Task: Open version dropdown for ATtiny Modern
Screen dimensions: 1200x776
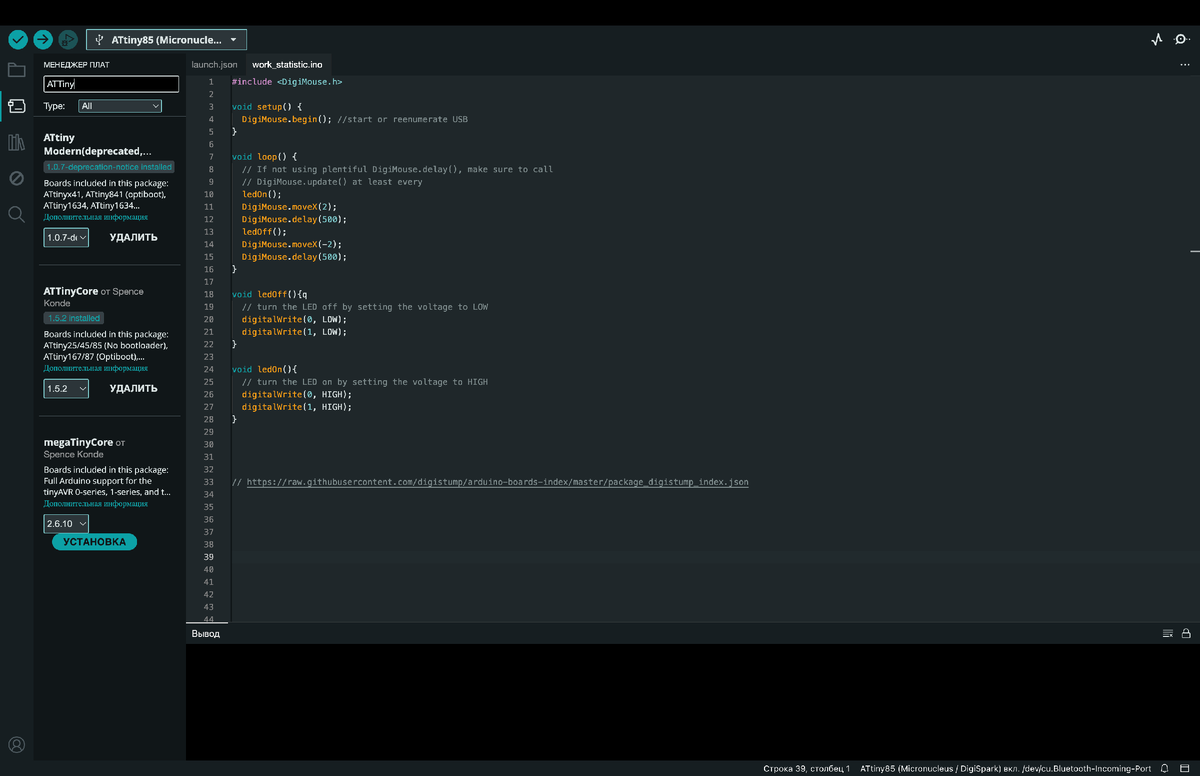Action: tap(66, 237)
